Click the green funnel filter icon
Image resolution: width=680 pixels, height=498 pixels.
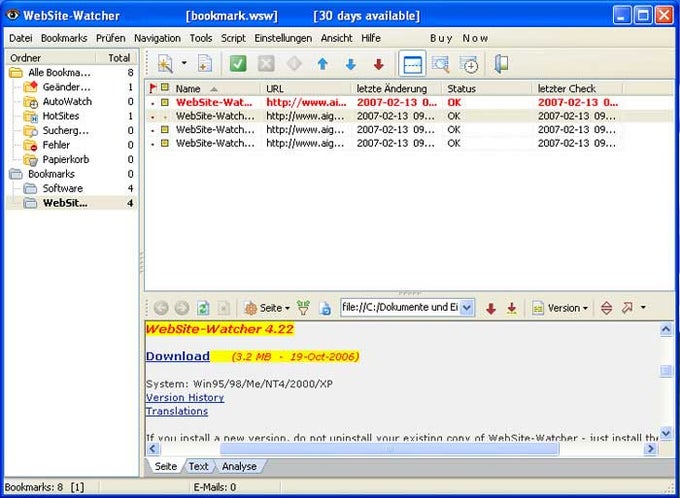(303, 308)
